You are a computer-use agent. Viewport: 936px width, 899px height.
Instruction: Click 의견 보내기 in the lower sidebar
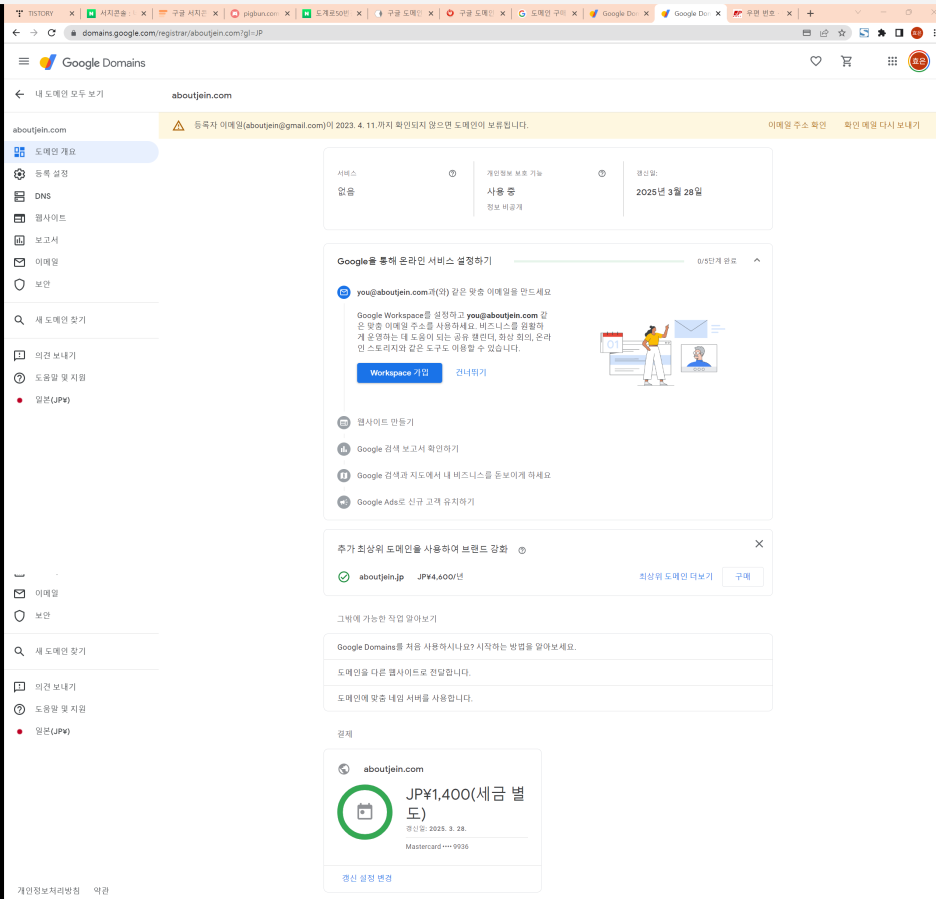pyautogui.click(x=81, y=687)
